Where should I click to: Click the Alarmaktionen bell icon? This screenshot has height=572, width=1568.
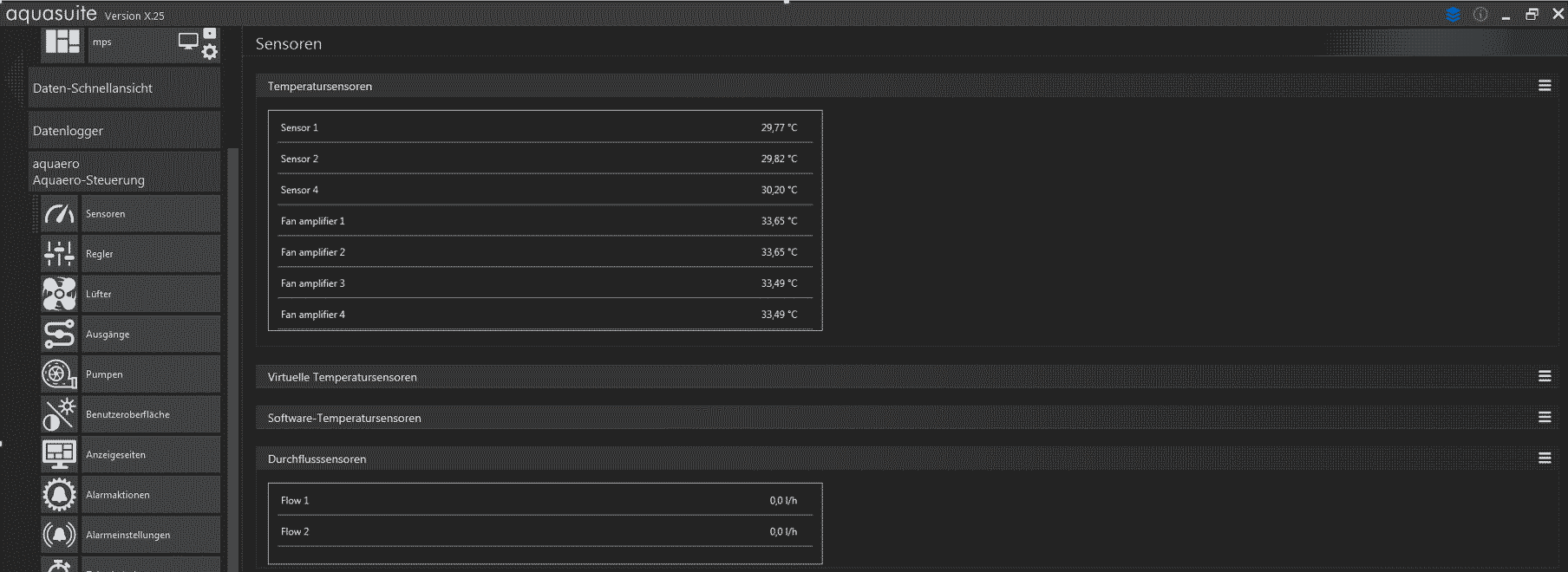coord(59,495)
